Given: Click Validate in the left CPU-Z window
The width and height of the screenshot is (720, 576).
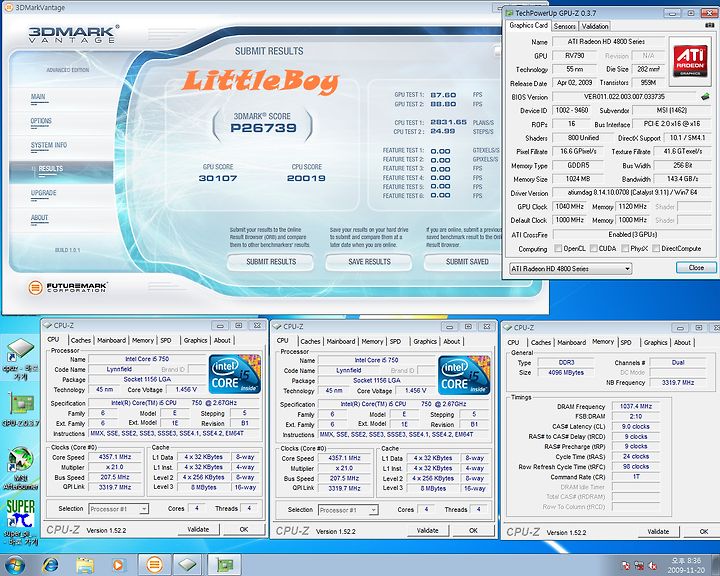Looking at the screenshot, I should click(x=198, y=529).
